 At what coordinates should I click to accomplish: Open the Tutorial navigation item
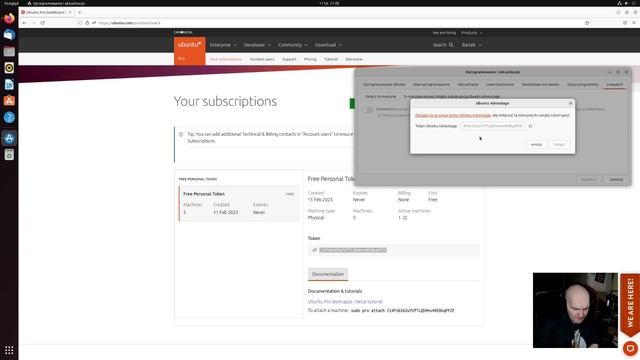click(331, 59)
